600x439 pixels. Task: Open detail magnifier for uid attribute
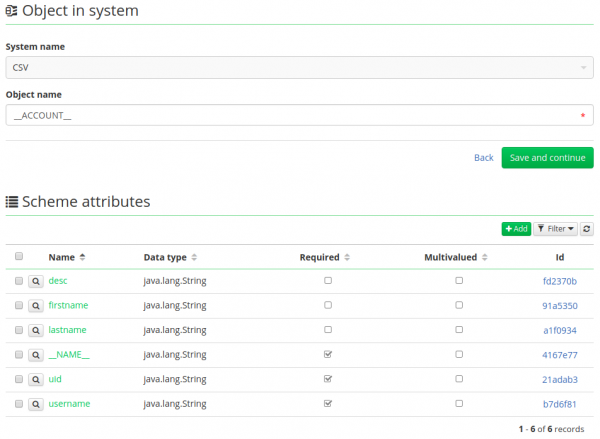pos(36,380)
